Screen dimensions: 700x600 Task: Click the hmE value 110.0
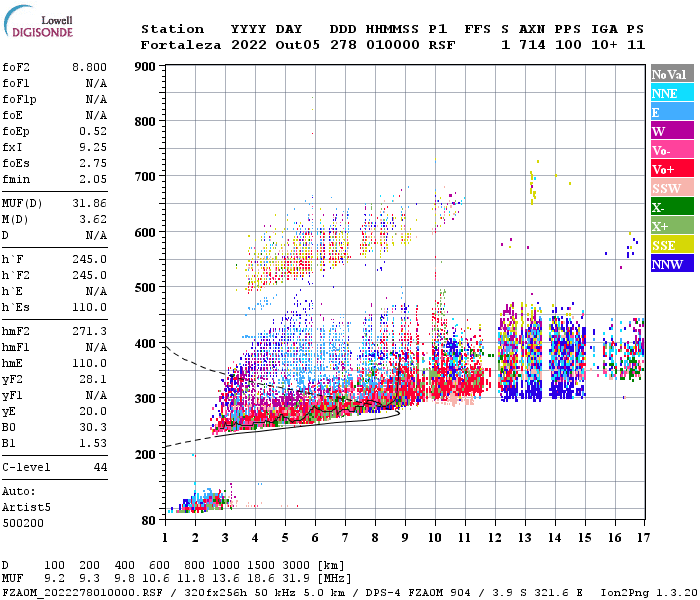(89, 363)
